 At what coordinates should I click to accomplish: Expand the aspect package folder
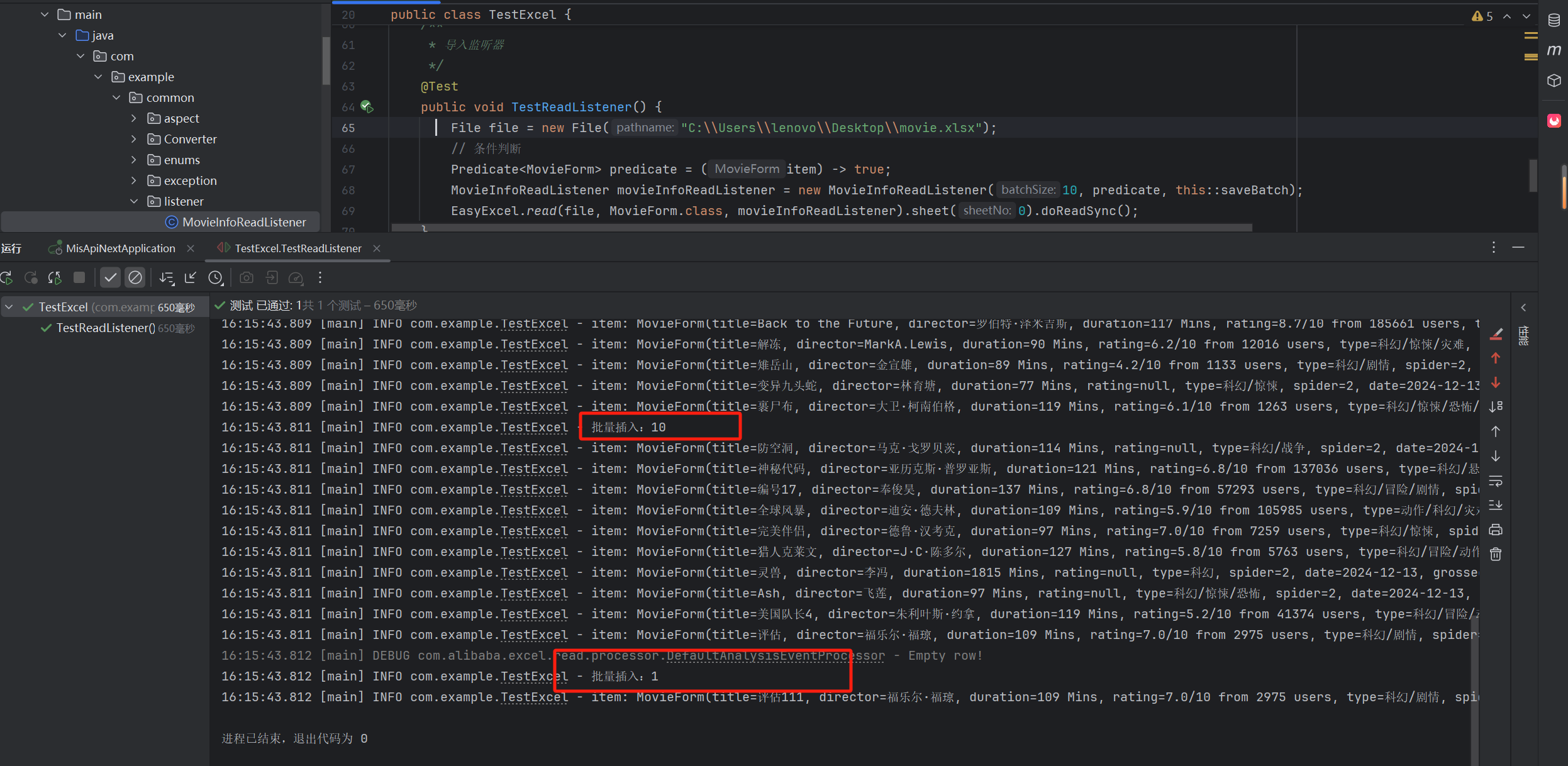pyautogui.click(x=133, y=118)
